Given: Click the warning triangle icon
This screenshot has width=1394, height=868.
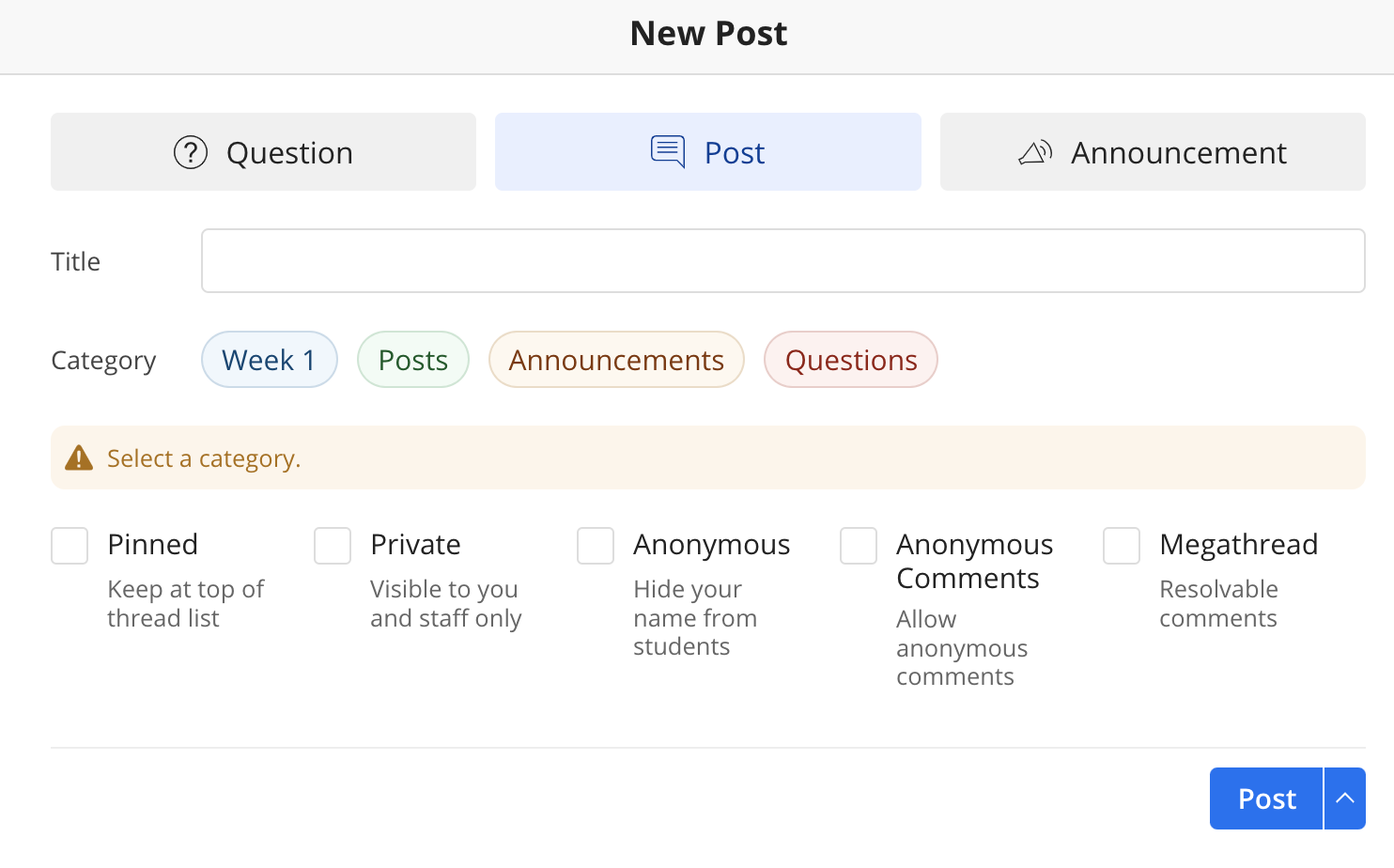Looking at the screenshot, I should (79, 458).
